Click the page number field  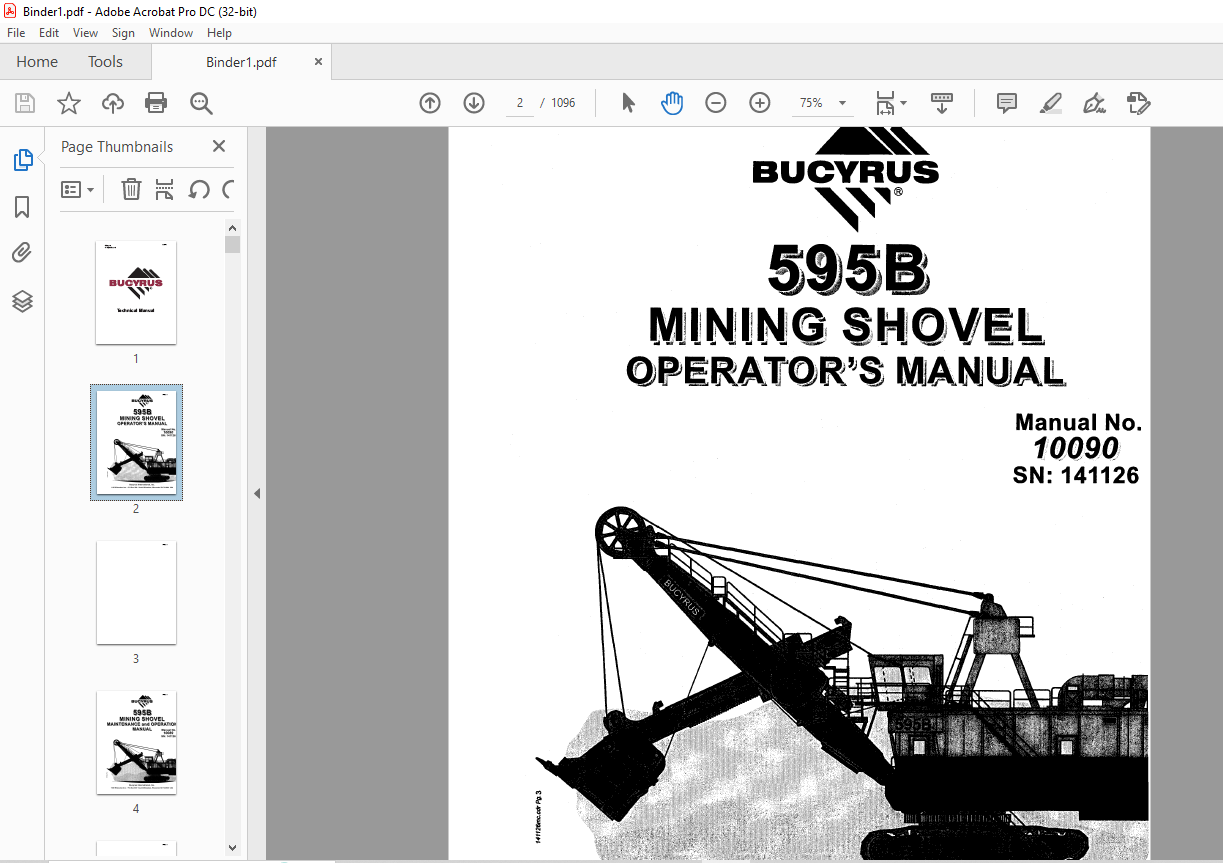tap(519, 103)
